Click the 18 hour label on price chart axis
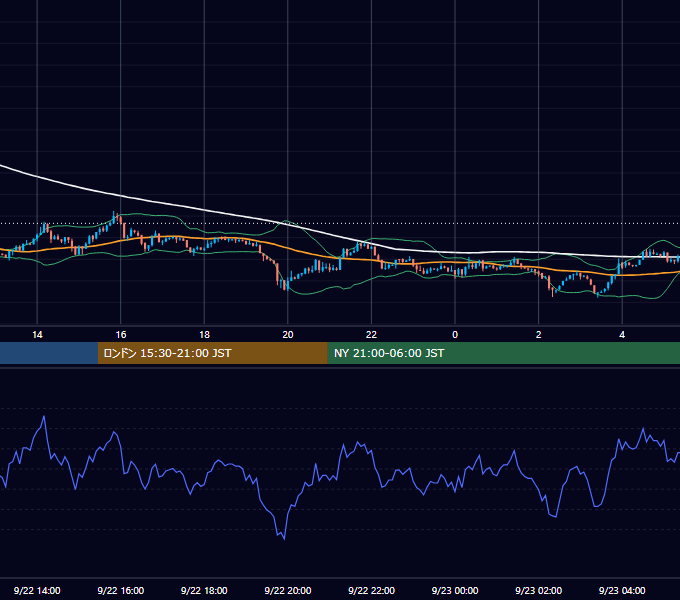Screen dimensions: 680x600 click(204, 335)
